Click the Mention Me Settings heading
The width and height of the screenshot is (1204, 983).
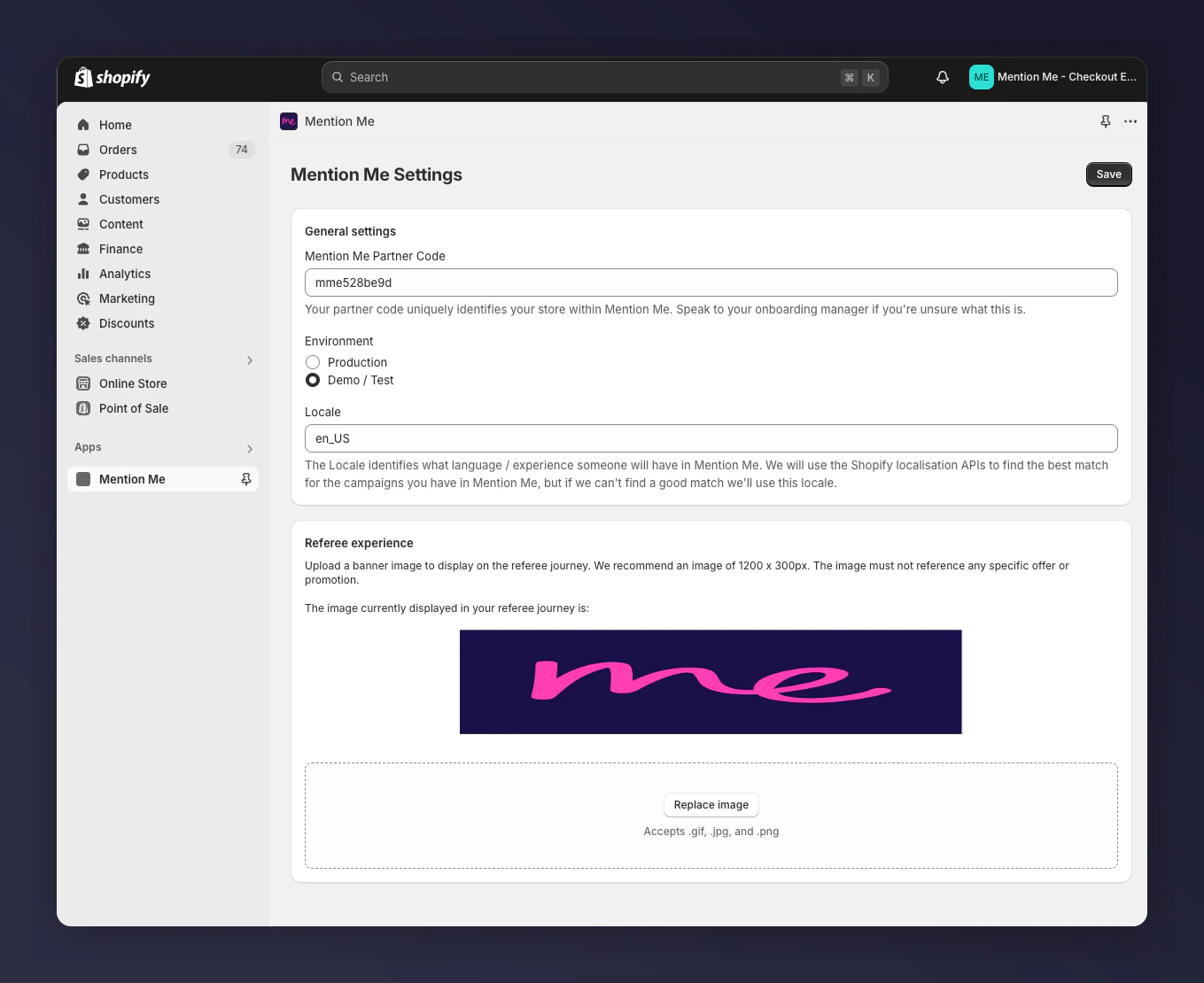(x=377, y=174)
